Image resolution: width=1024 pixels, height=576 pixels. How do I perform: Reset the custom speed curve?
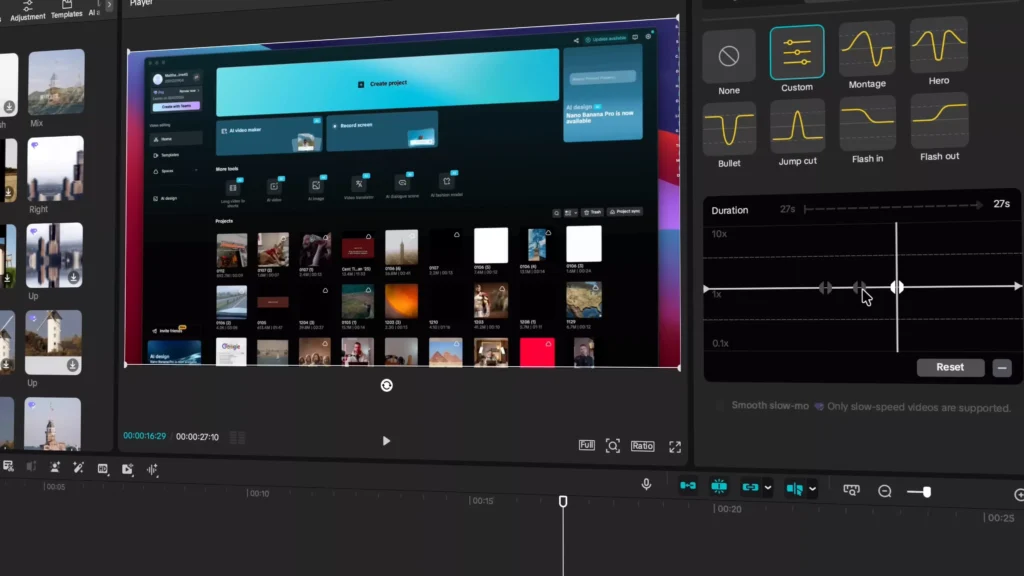click(x=949, y=367)
